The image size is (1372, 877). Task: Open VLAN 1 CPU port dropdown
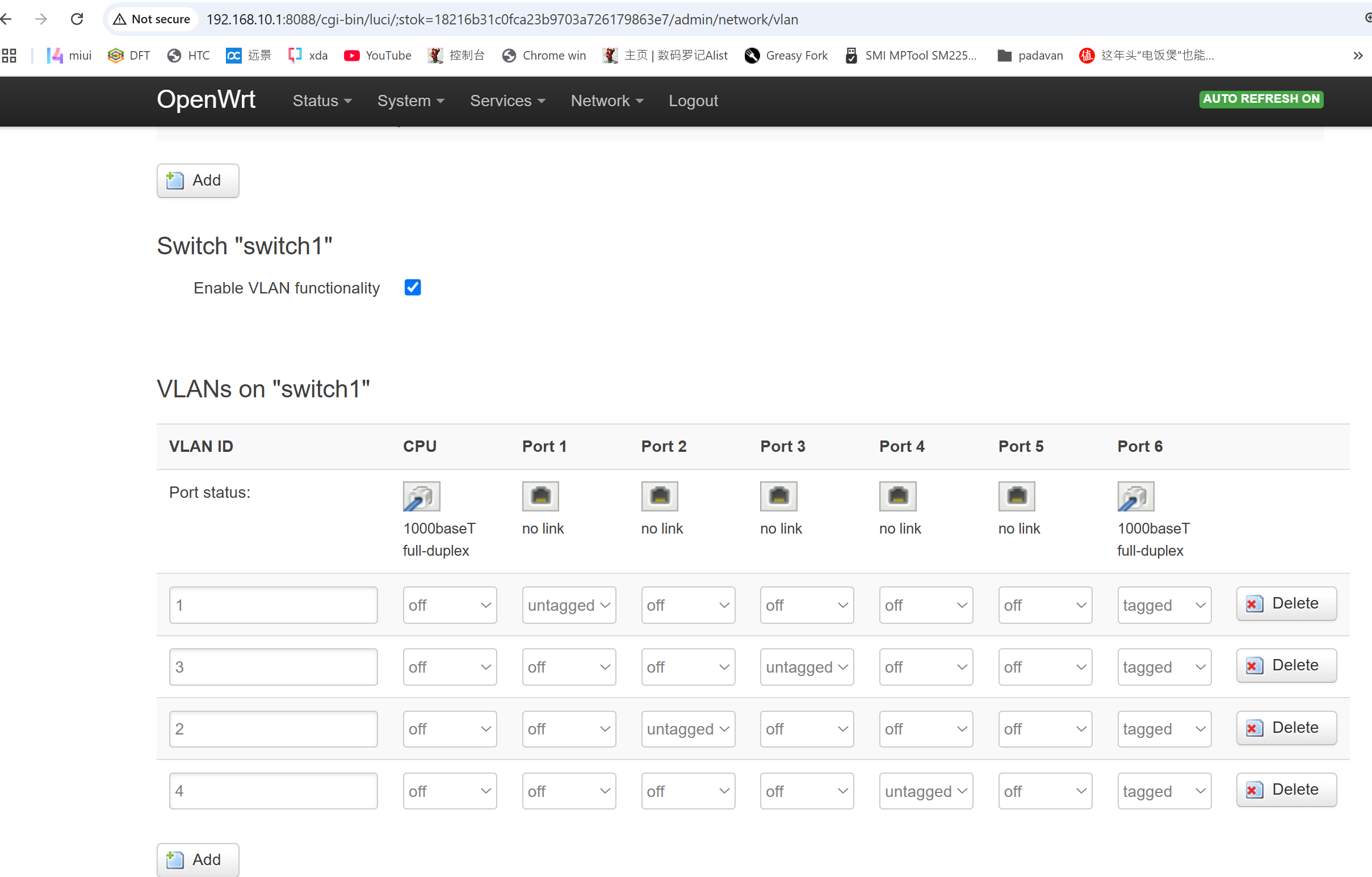[450, 605]
